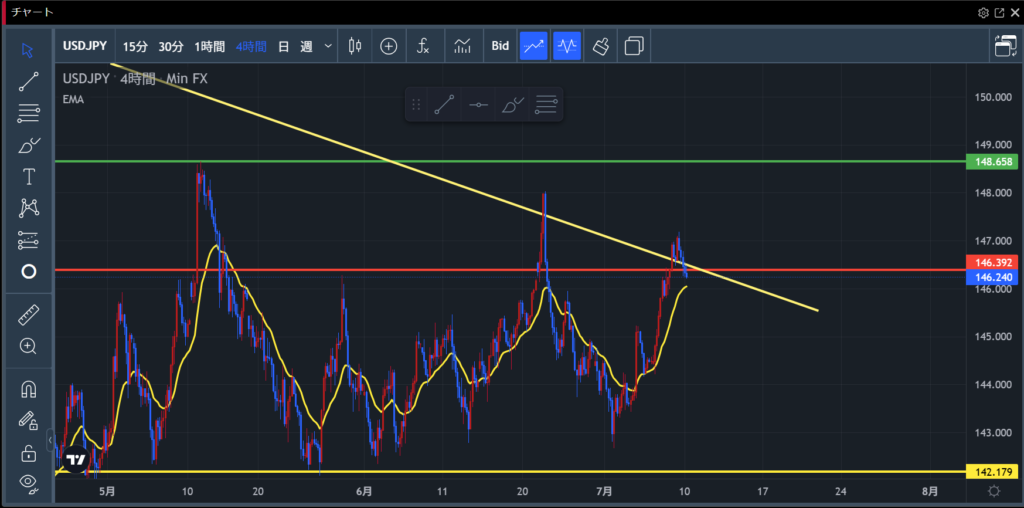Switch to the 日 daily timeframe
This screenshot has height=508, width=1024.
pyautogui.click(x=283, y=46)
